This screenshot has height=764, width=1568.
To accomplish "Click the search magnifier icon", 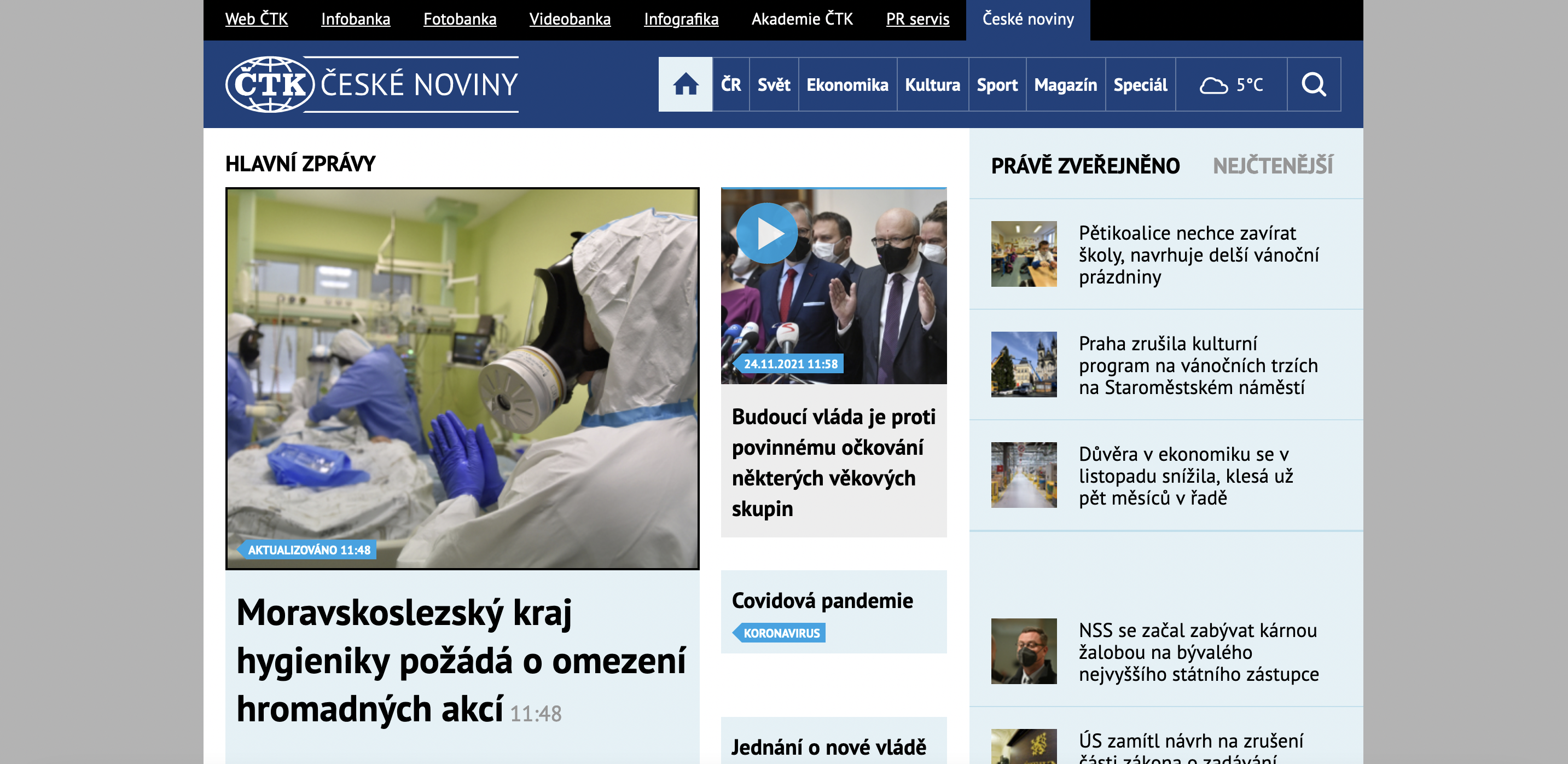I will click(1314, 85).
